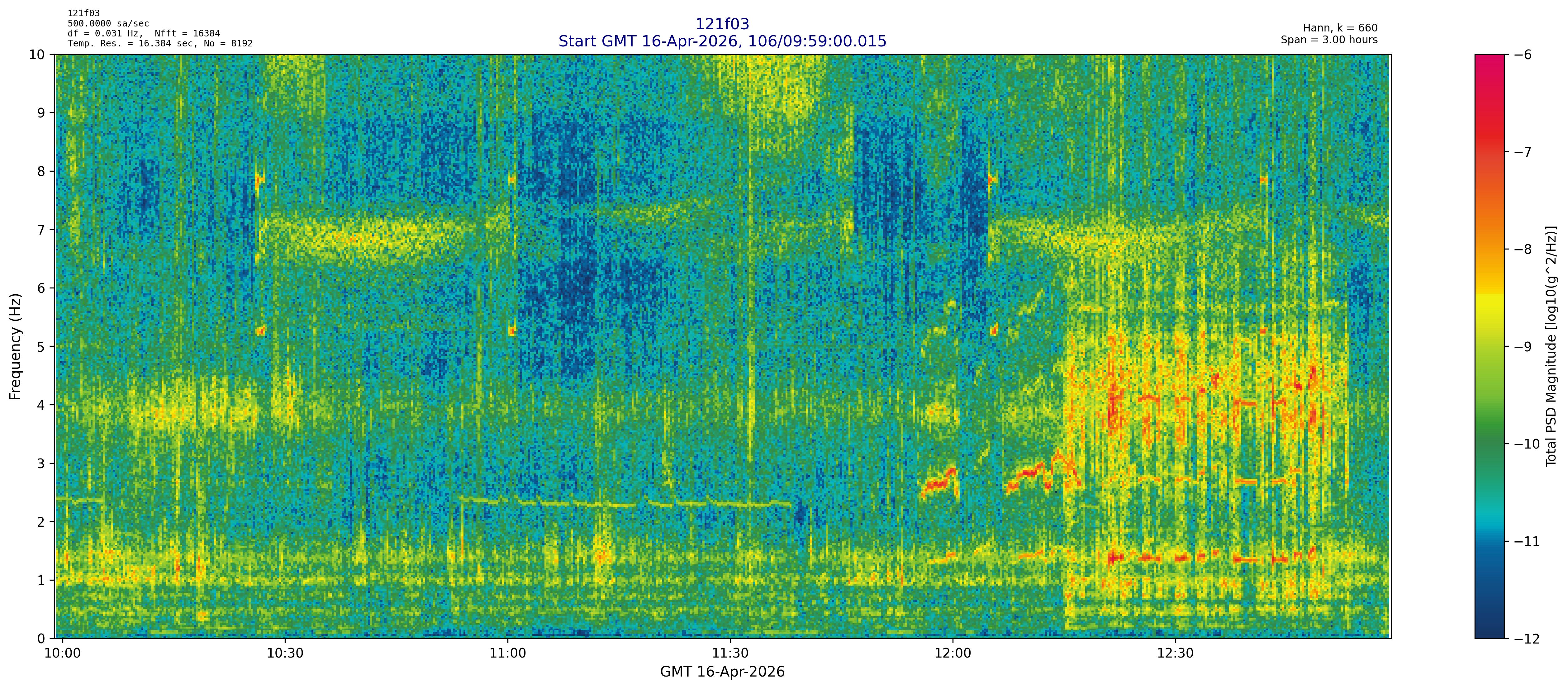The width and height of the screenshot is (1568, 689).
Task: Click the 12:00 time axis tick label
Action: point(953,653)
